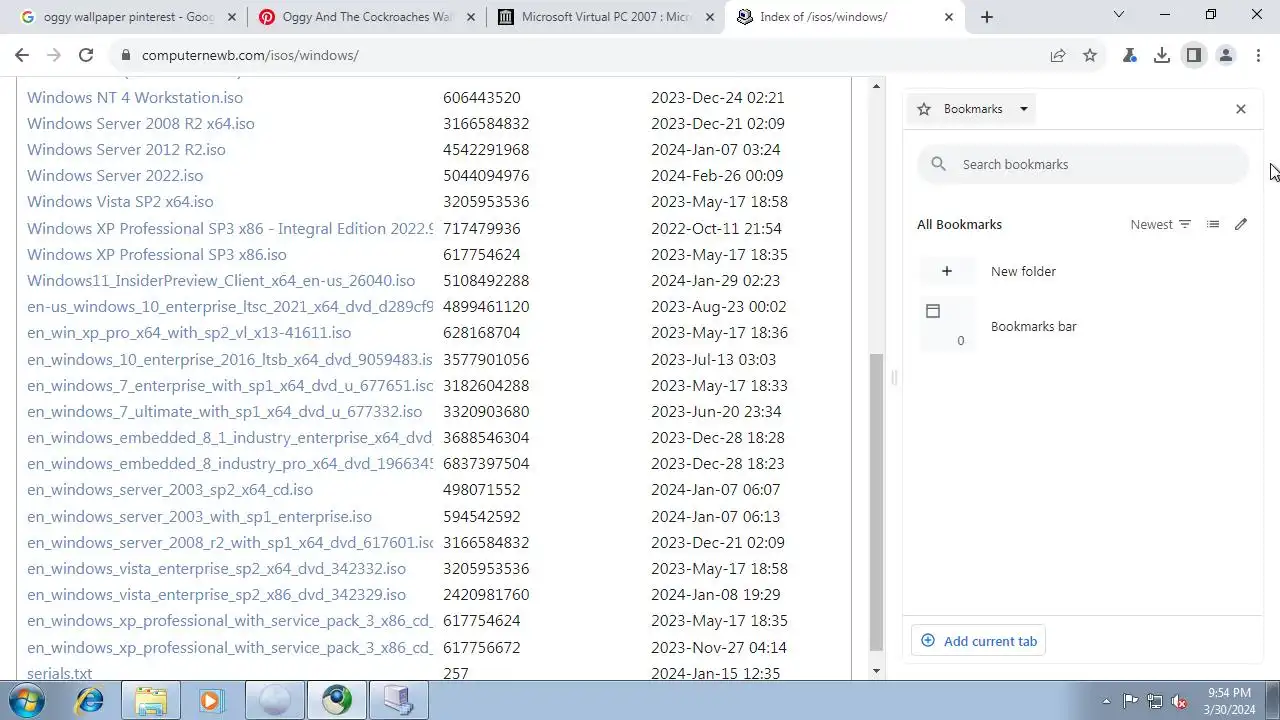Viewport: 1280px width, 720px height.
Task: Bookmark this tab with star icon
Action: (1090, 55)
